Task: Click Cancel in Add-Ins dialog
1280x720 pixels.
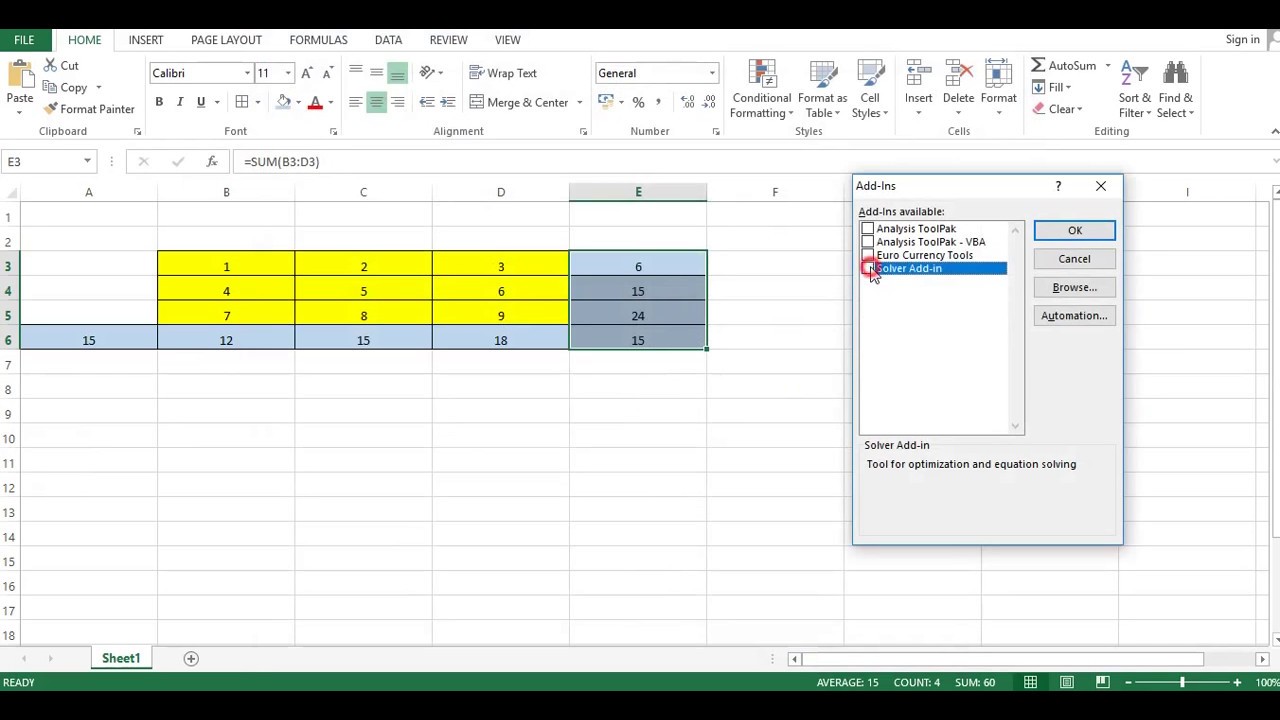Action: tap(1074, 259)
